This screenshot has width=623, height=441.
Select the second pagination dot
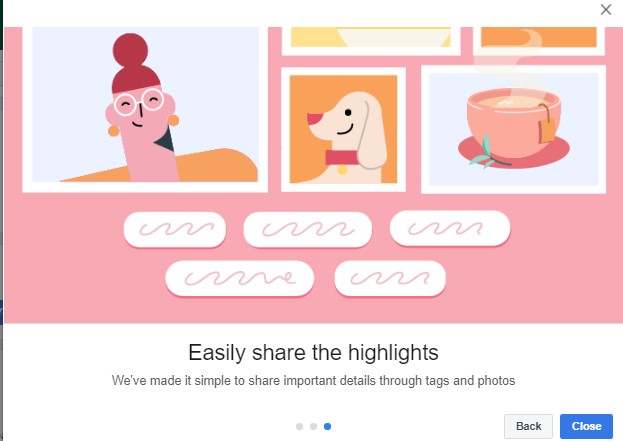313,426
